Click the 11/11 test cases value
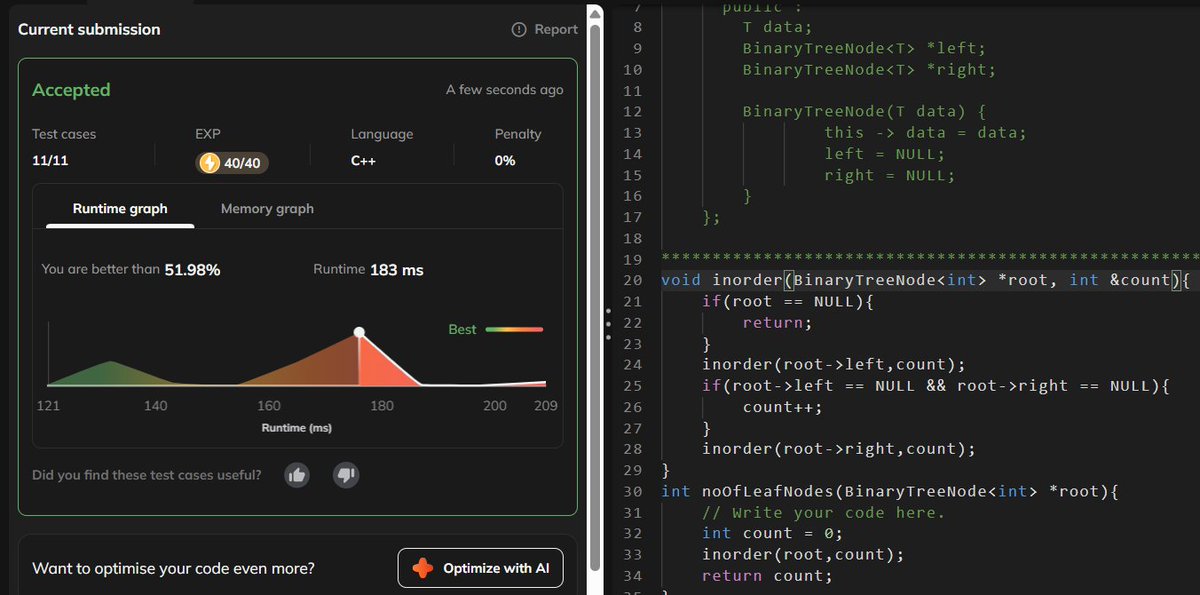 (50, 160)
